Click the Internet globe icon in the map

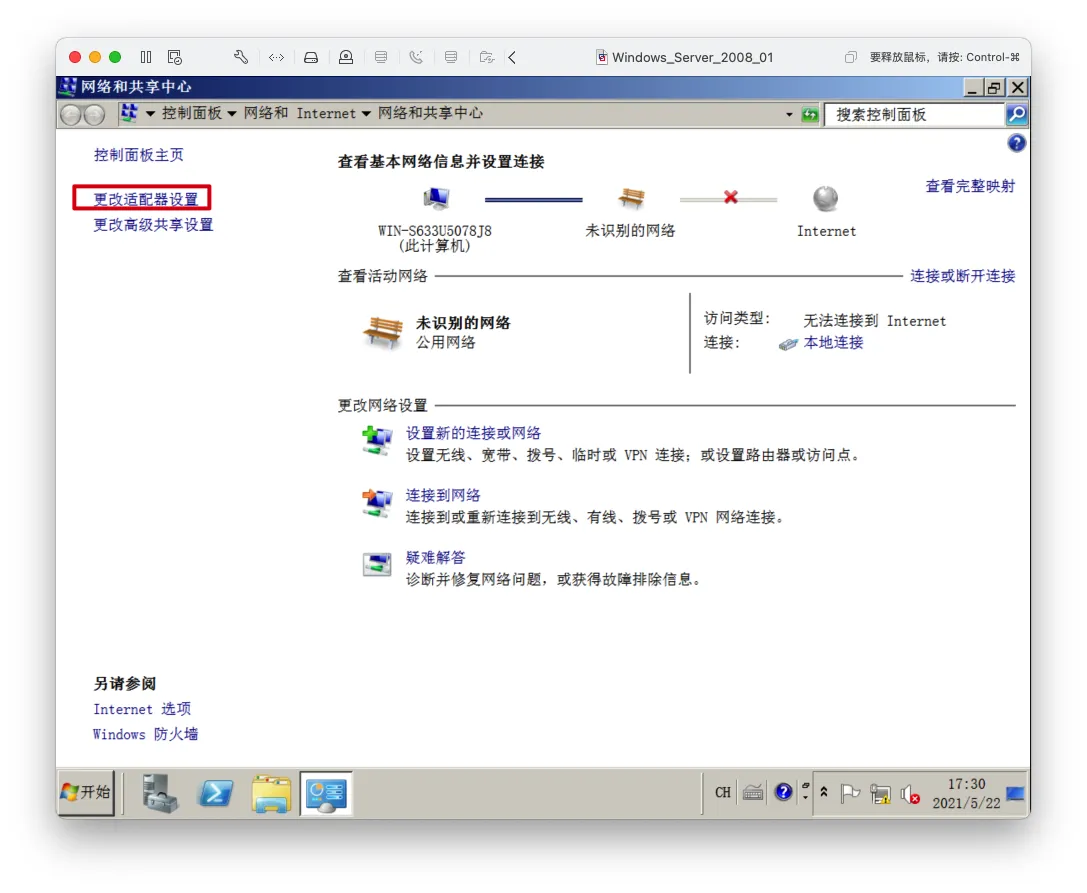tap(825, 199)
